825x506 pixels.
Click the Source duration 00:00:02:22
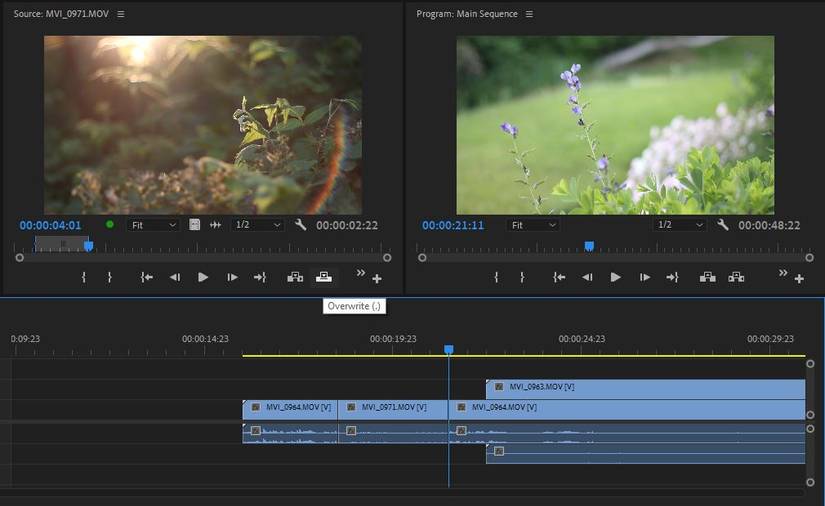347,225
